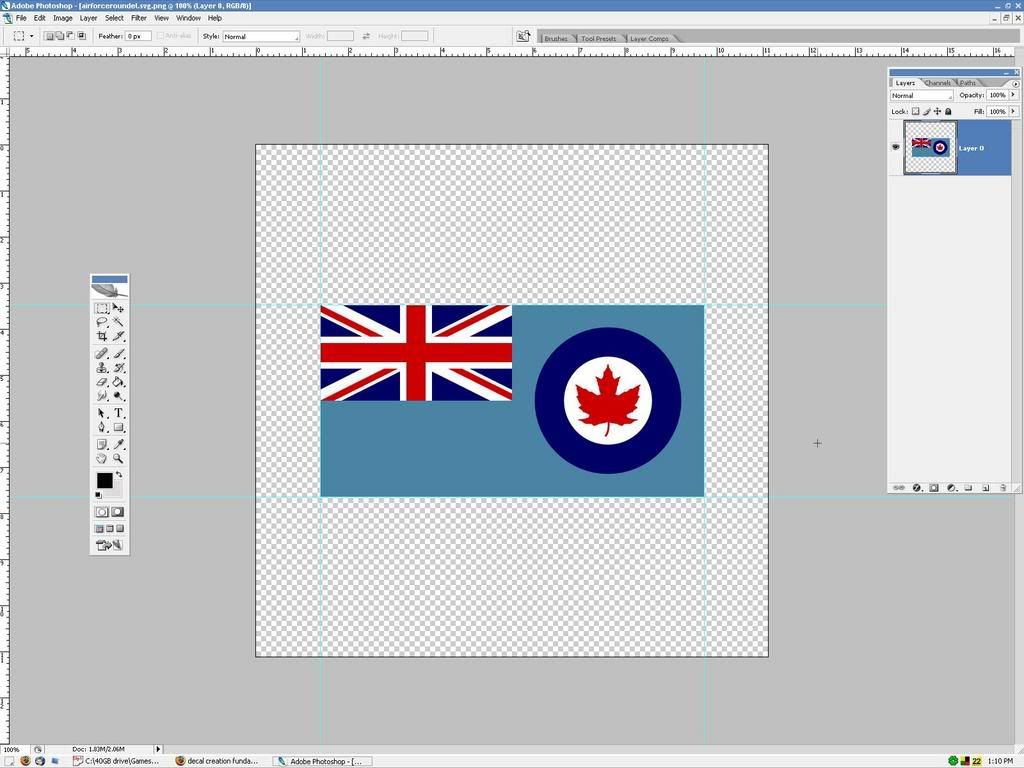
Task: Open the Image menu
Action: pos(63,18)
